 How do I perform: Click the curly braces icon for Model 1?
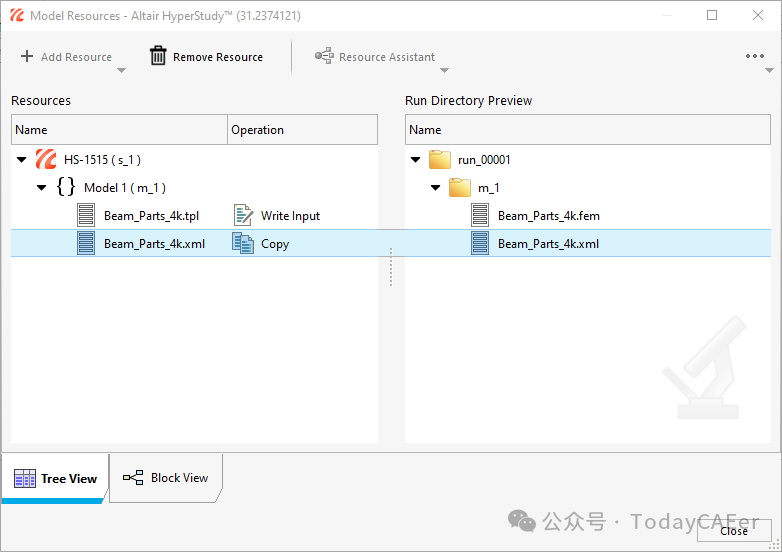pyautogui.click(x=66, y=187)
